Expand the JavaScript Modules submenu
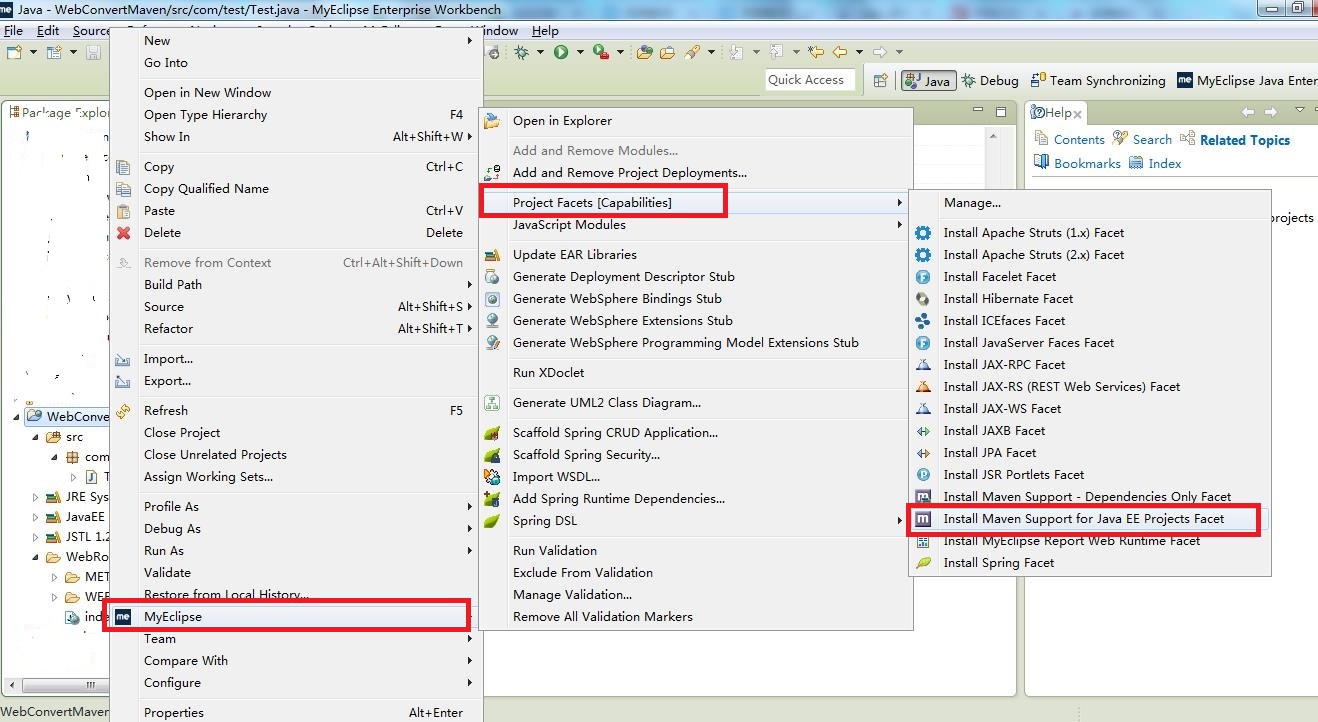This screenshot has height=722, width=1318. coord(899,225)
